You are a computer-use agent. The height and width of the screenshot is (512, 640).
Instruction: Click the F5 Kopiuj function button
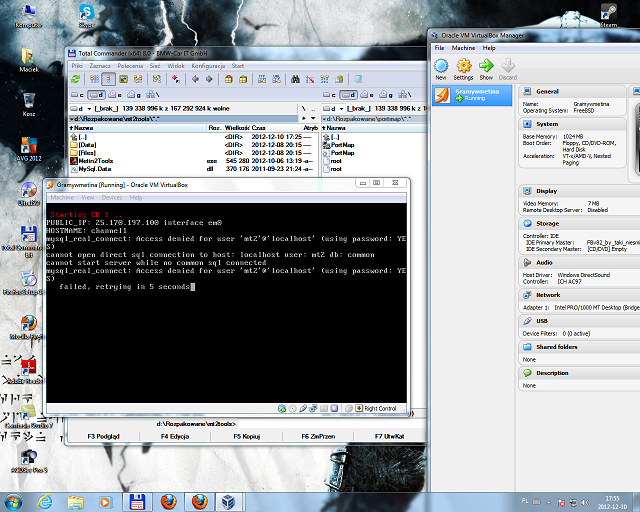(x=247, y=436)
